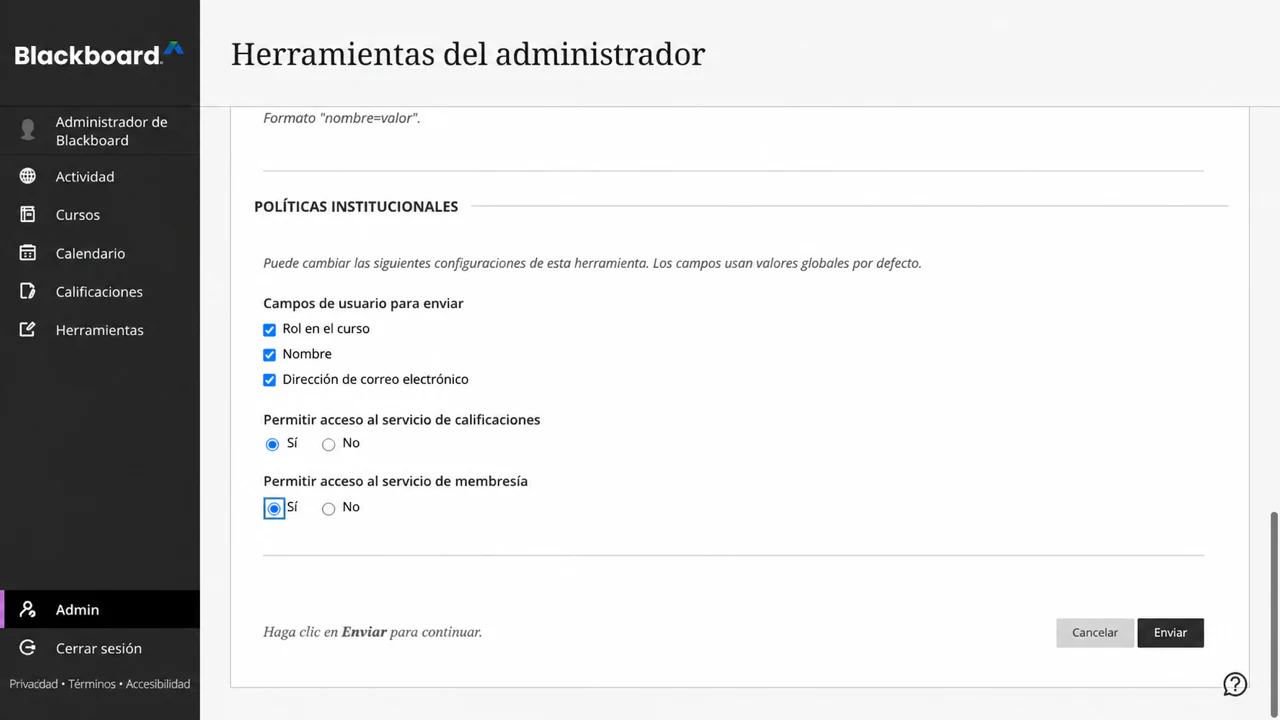
Task: Click the Actividad globe icon
Action: tap(28, 176)
